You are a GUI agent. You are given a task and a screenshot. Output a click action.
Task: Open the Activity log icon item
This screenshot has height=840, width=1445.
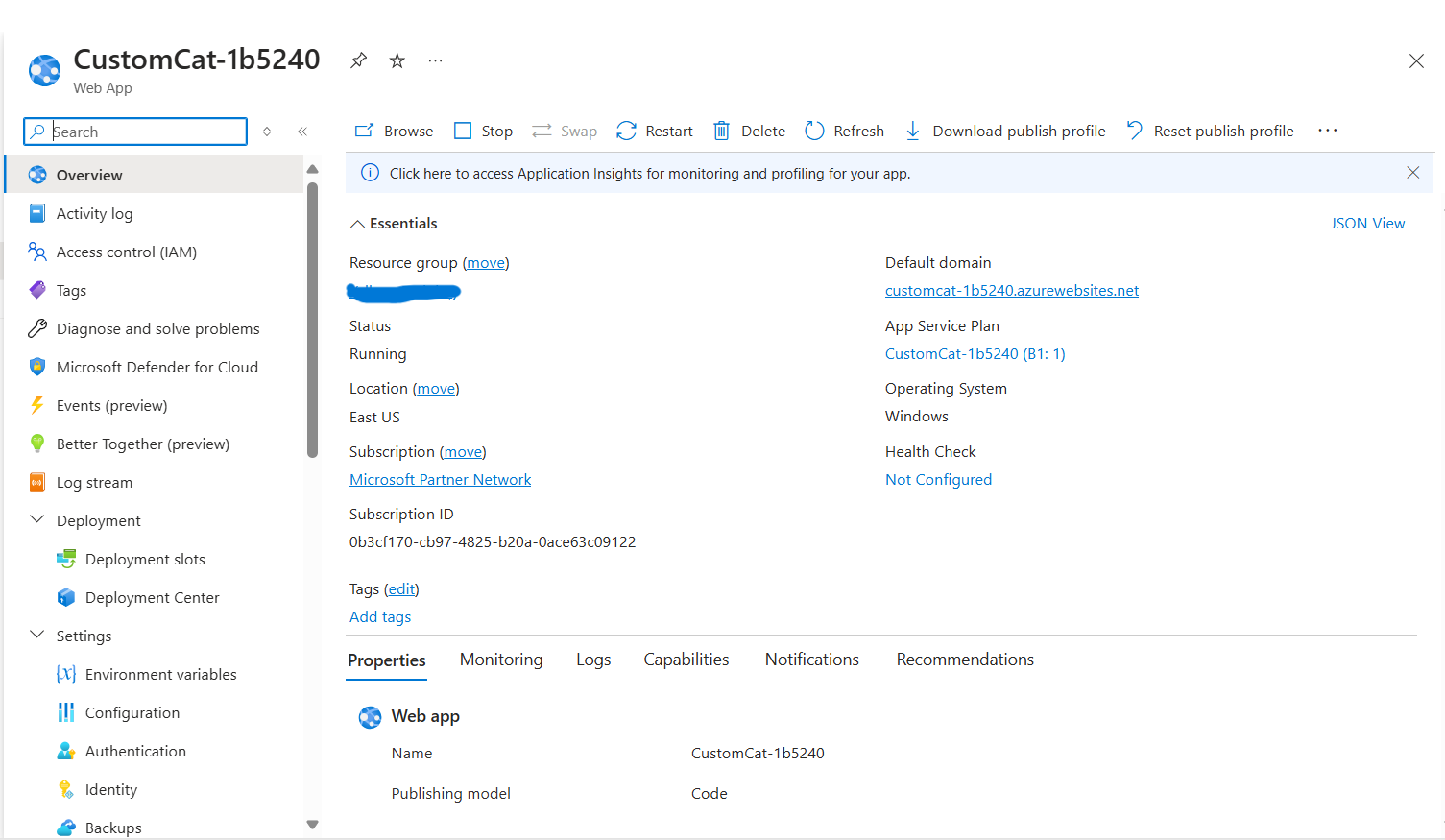37,213
